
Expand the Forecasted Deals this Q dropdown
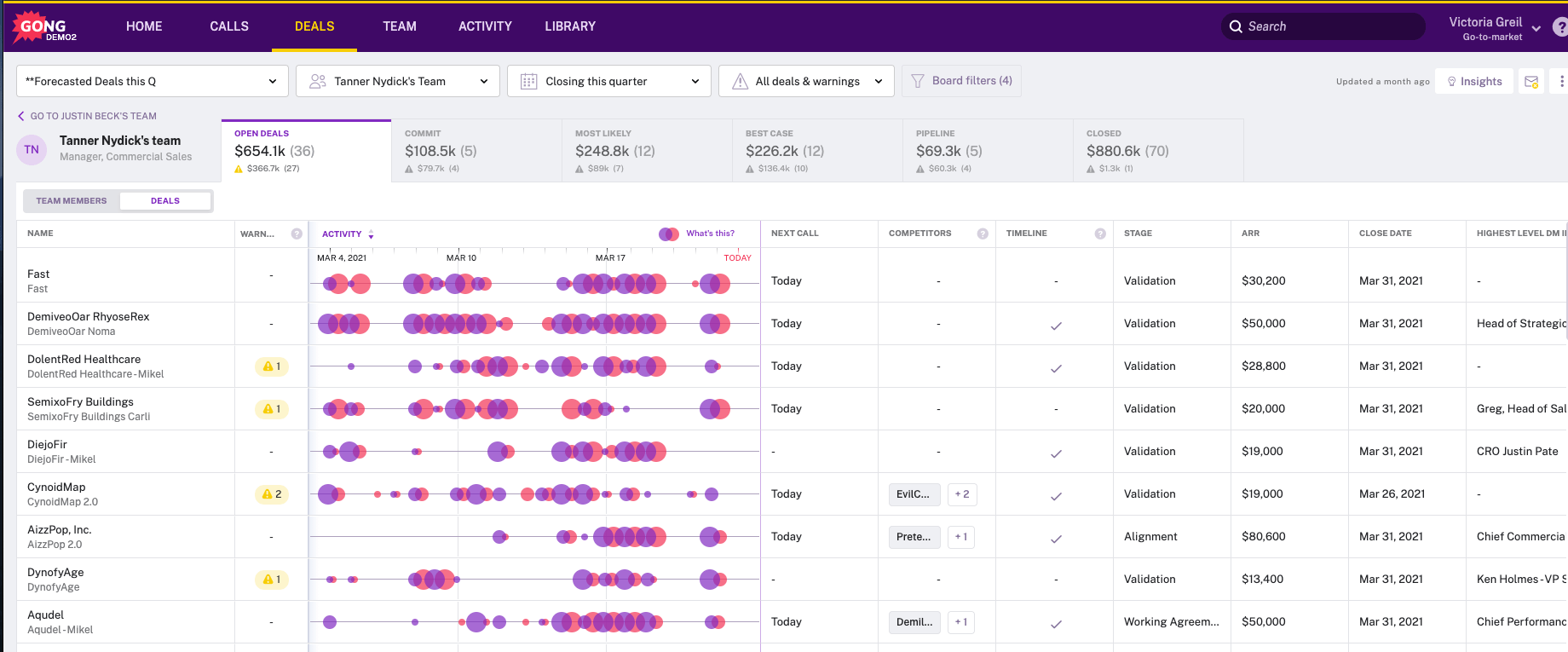153,82
